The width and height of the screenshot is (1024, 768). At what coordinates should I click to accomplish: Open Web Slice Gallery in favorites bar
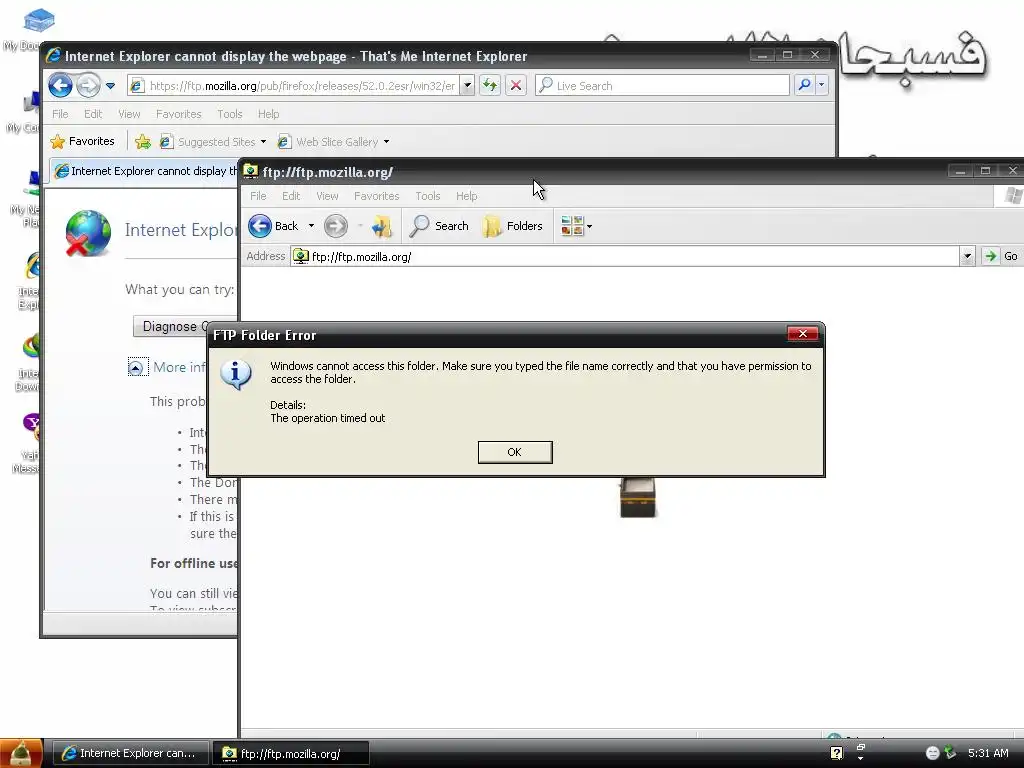(x=333, y=142)
